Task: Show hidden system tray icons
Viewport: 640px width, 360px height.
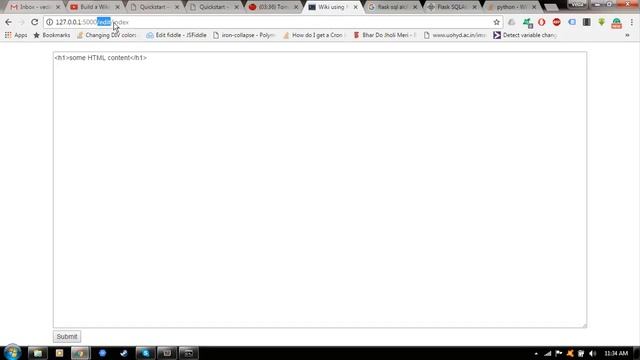Action: click(536, 353)
